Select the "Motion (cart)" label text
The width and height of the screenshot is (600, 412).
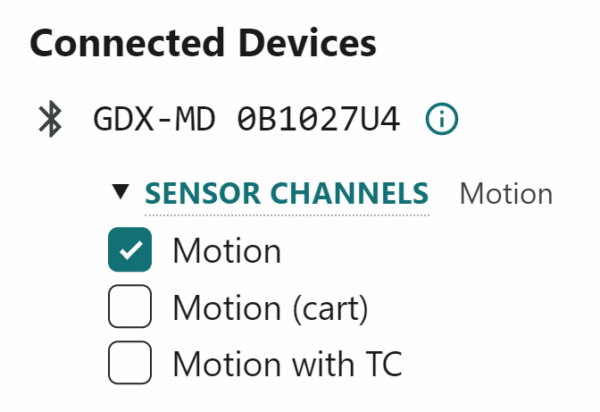tap(270, 307)
